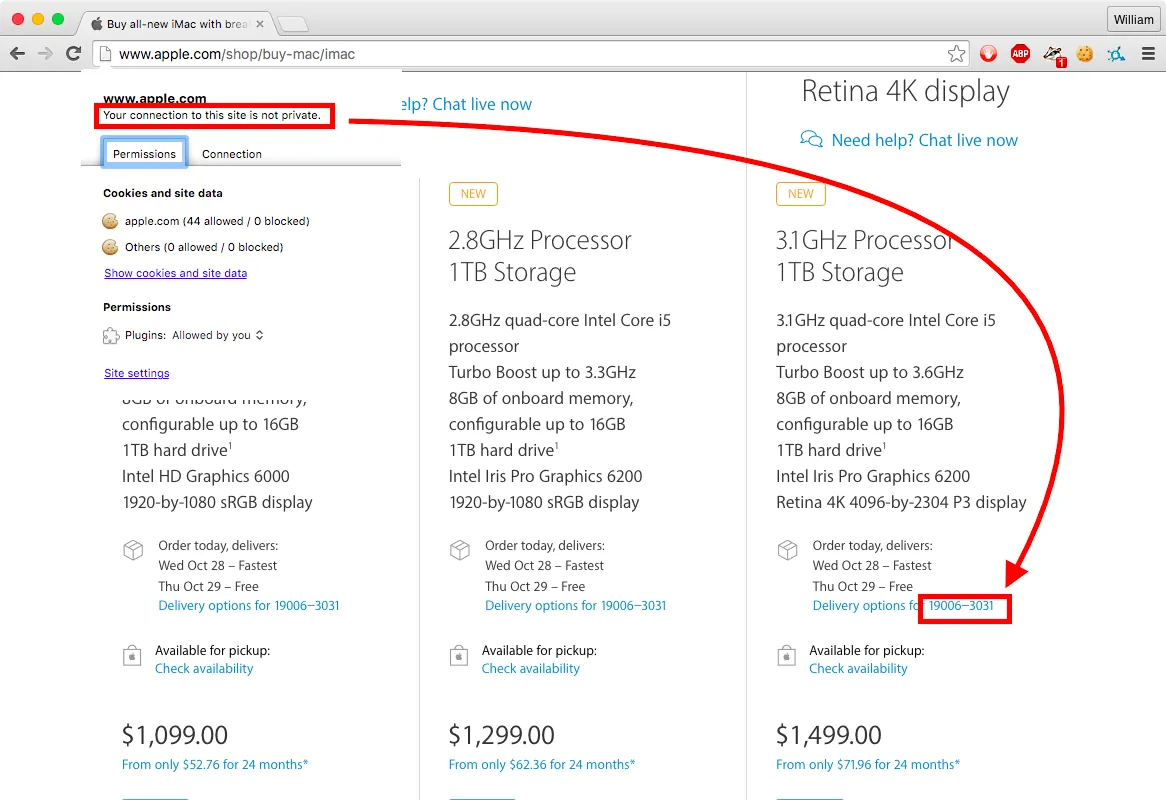Open the 'Show cookies and site data' link
The height and width of the screenshot is (800, 1166).
(175, 273)
